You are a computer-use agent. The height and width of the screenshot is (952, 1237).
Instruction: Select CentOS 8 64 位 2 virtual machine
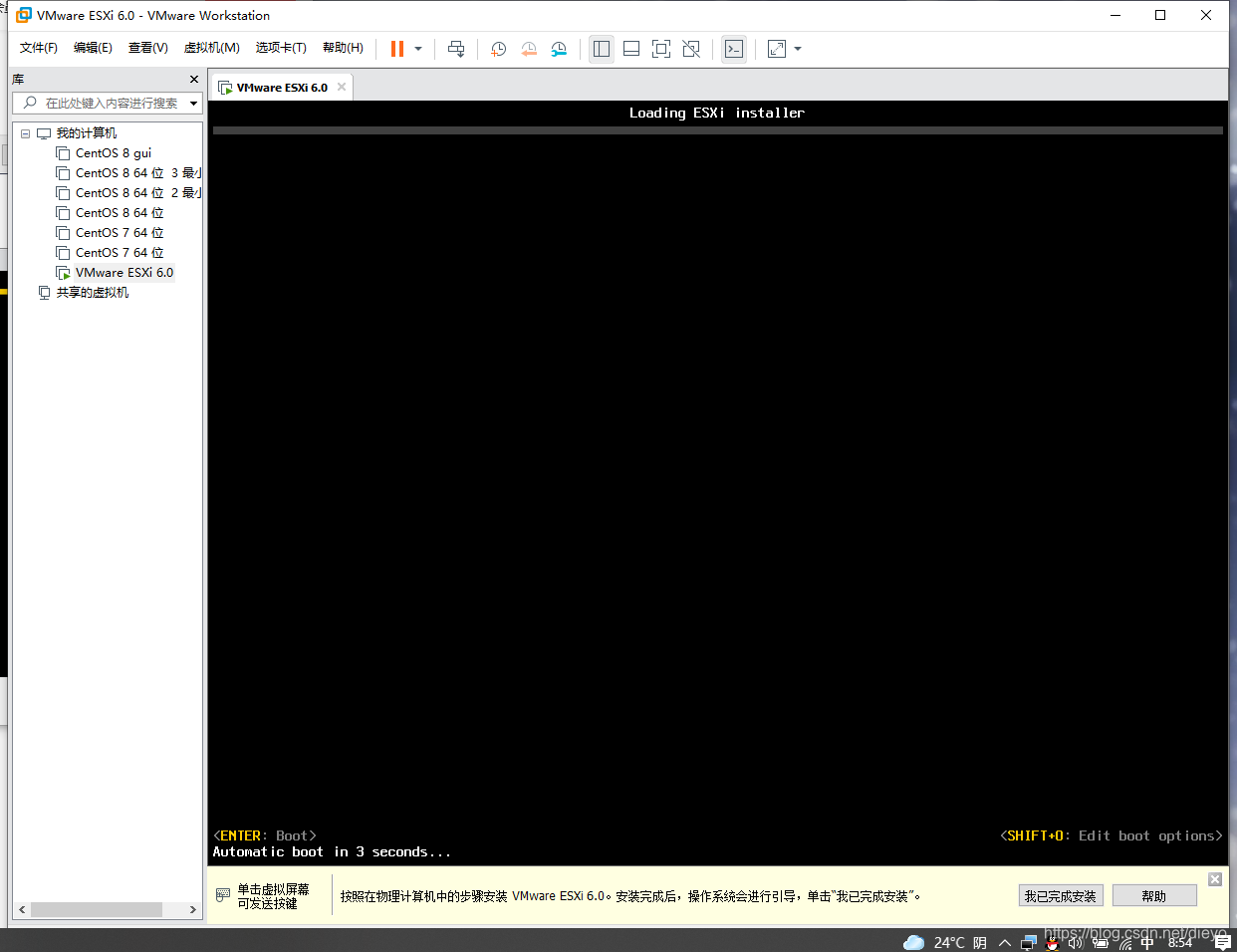point(138,193)
